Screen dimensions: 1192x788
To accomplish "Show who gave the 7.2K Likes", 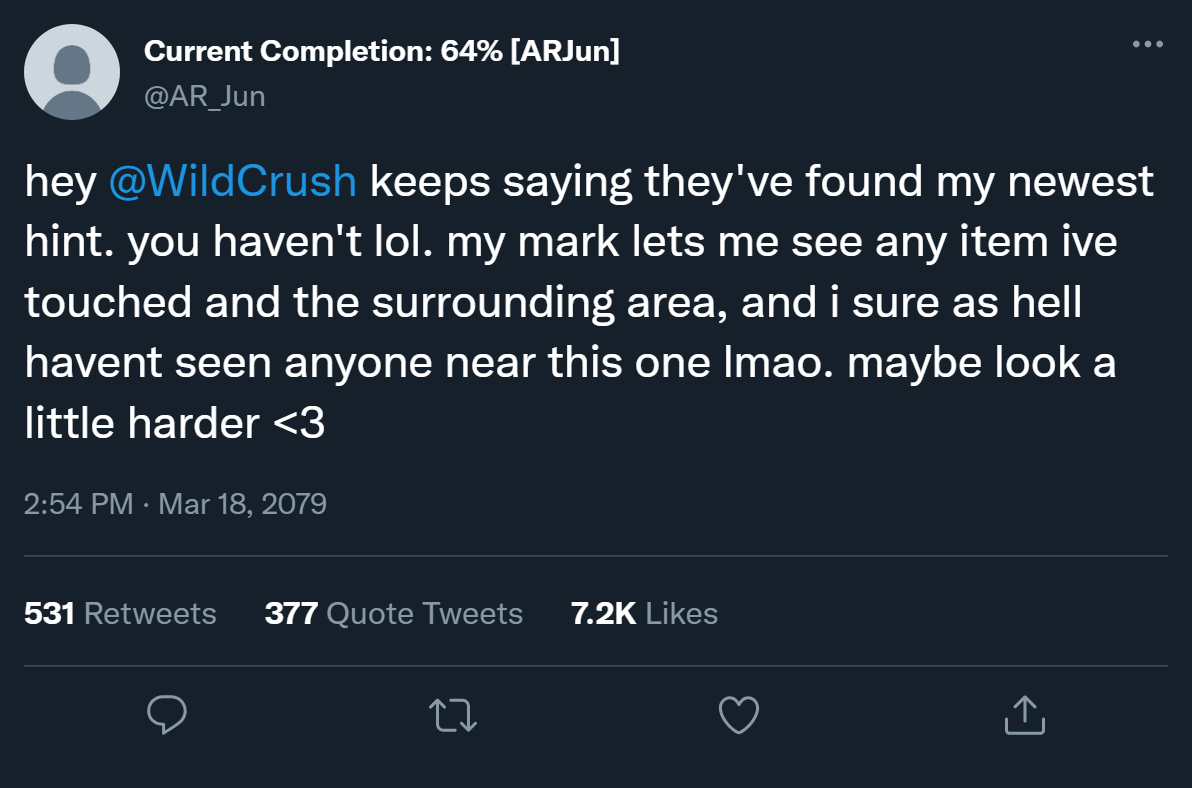I will (x=644, y=613).
